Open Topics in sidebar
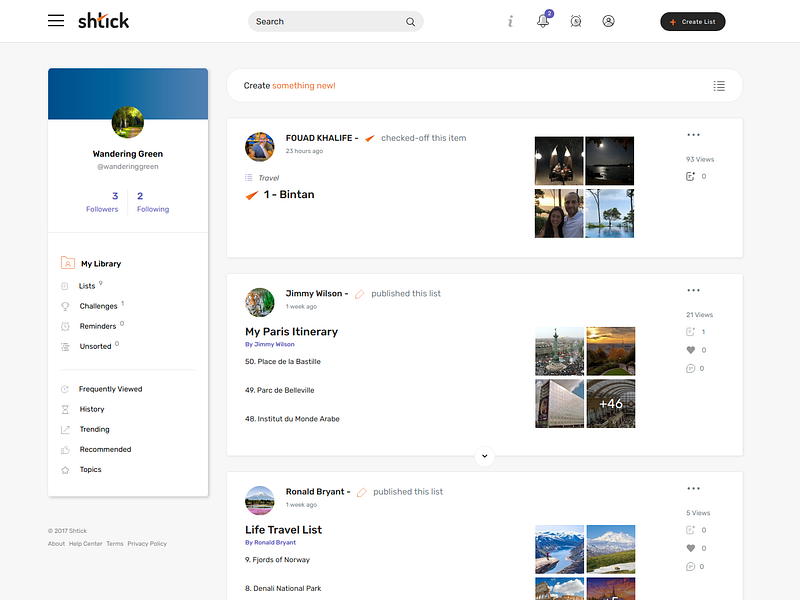This screenshot has height=600, width=800. pos(90,469)
